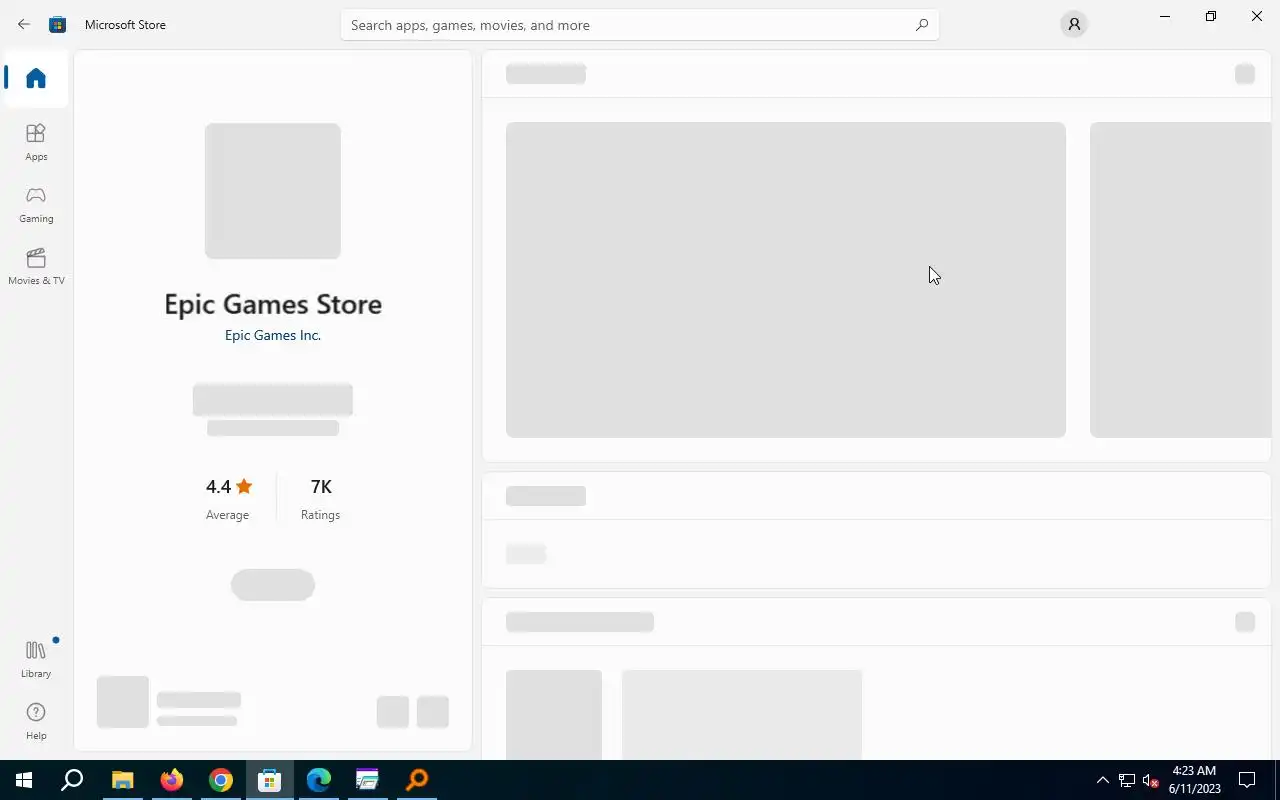The width and height of the screenshot is (1280, 800).
Task: Switch to Microsoft Store taskbar icon
Action: [x=270, y=780]
